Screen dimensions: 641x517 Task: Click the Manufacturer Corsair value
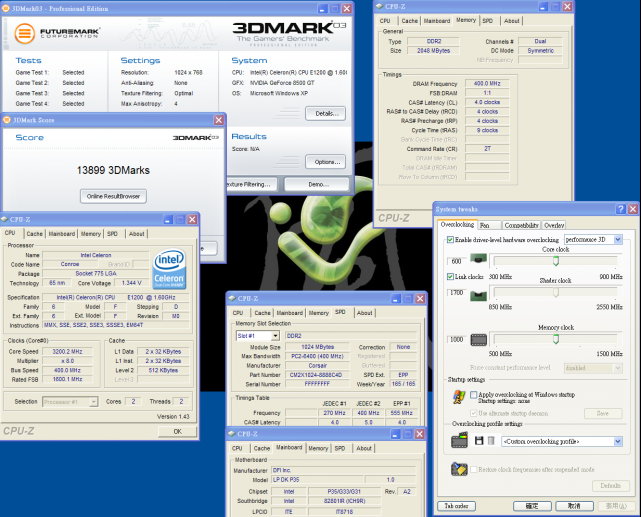click(x=317, y=365)
